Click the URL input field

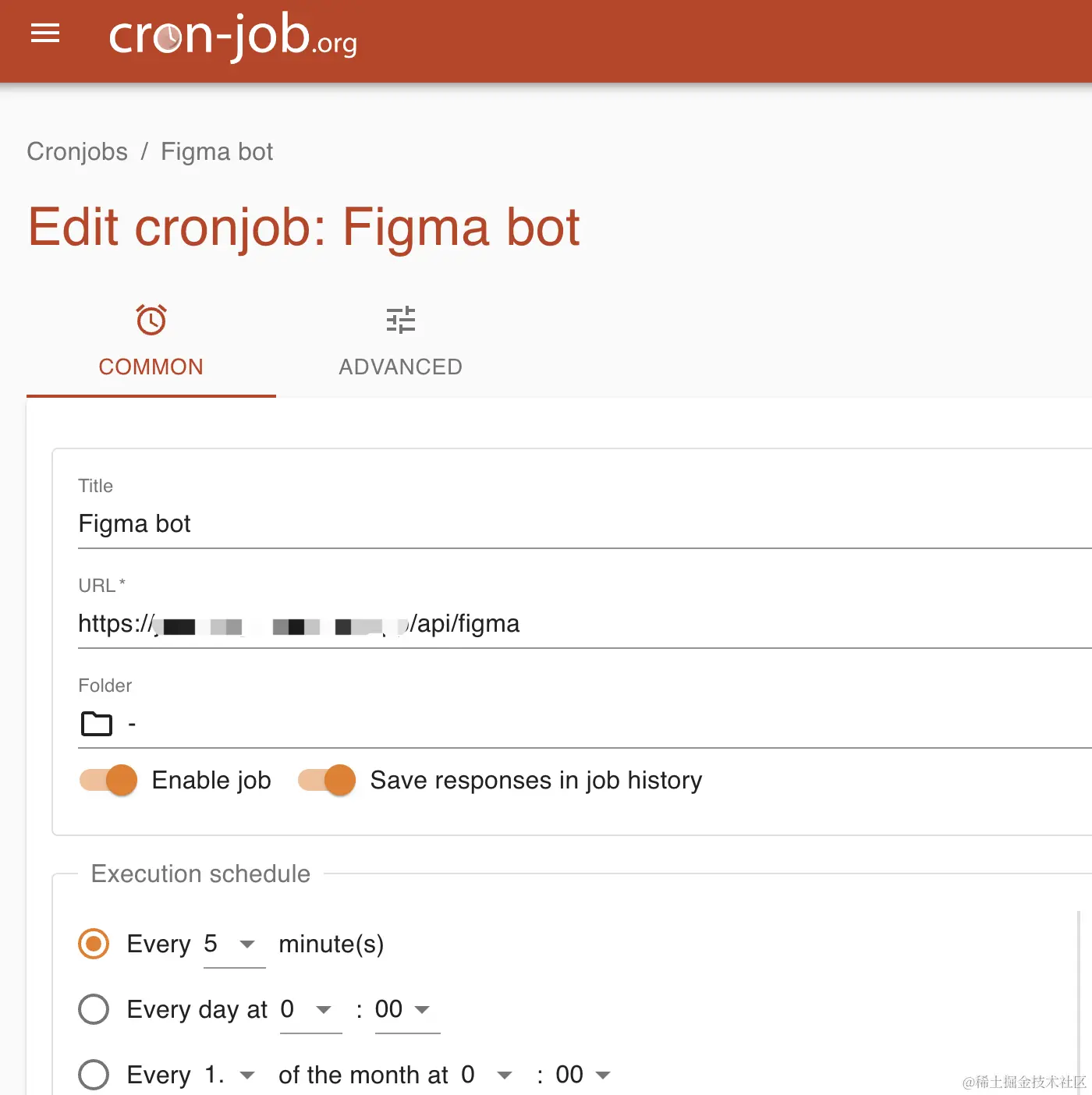[585, 624]
